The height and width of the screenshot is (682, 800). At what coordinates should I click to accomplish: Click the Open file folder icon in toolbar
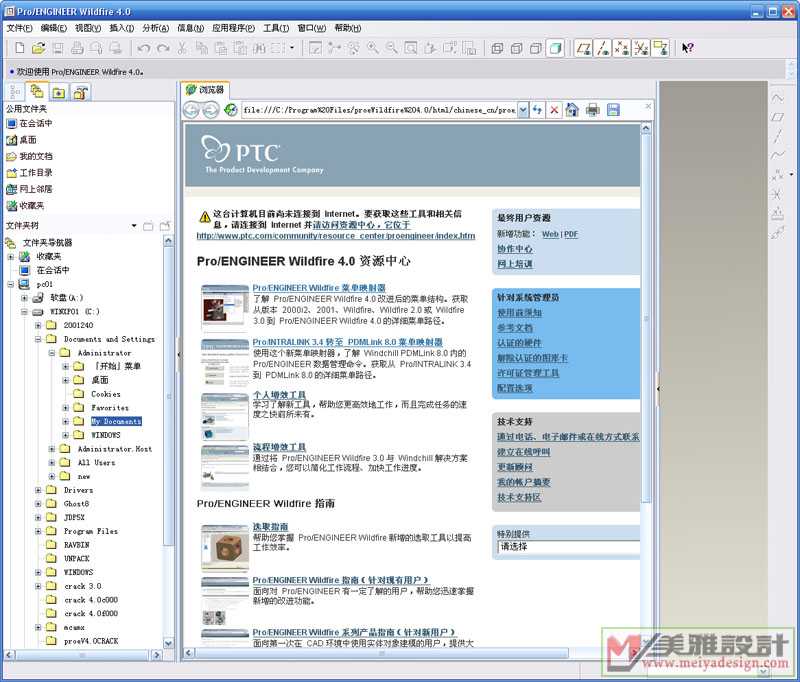38,48
